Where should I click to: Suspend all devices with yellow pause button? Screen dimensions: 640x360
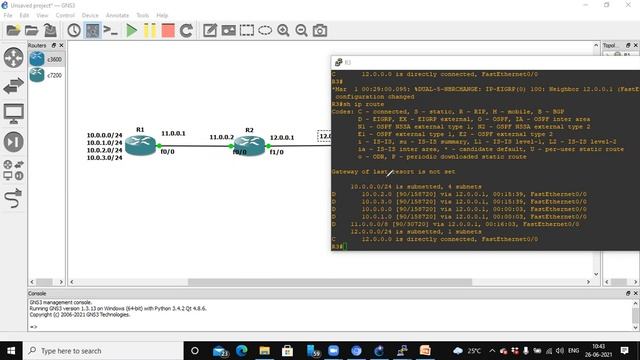150,31
